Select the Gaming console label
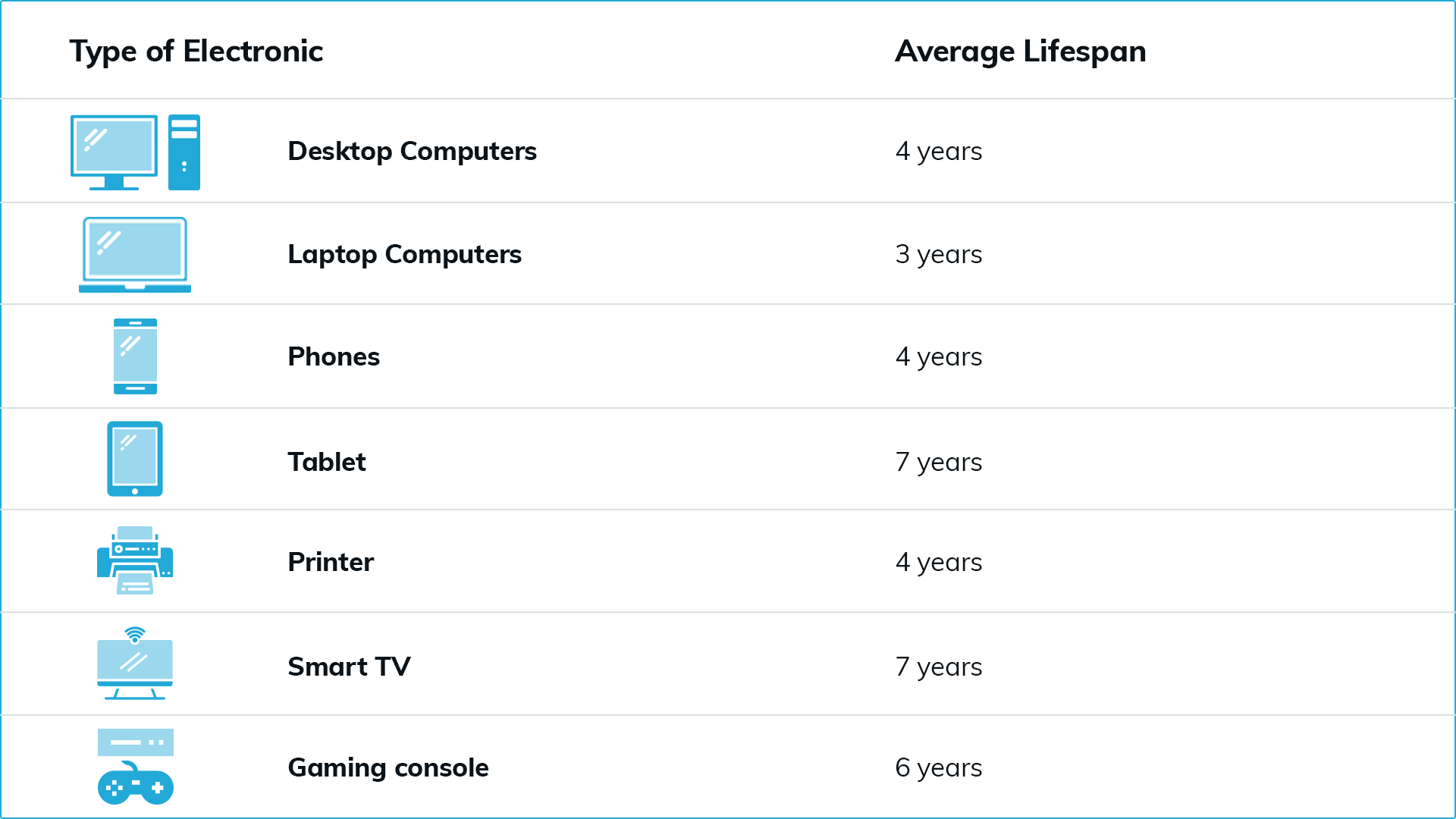This screenshot has height=819, width=1456. pyautogui.click(x=388, y=768)
